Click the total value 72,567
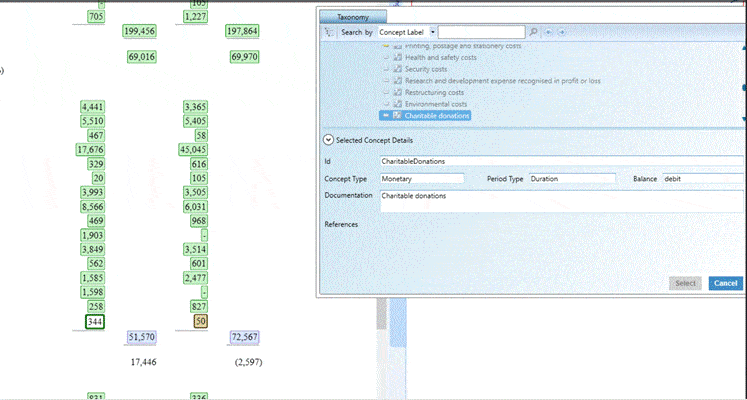 [244, 337]
